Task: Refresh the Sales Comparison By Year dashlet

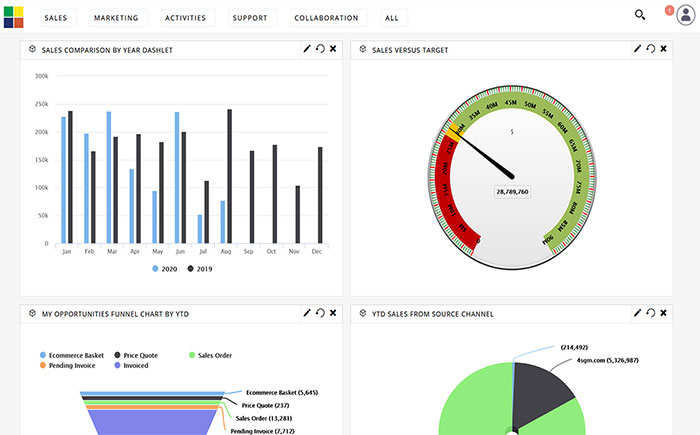Action: pyautogui.click(x=320, y=49)
